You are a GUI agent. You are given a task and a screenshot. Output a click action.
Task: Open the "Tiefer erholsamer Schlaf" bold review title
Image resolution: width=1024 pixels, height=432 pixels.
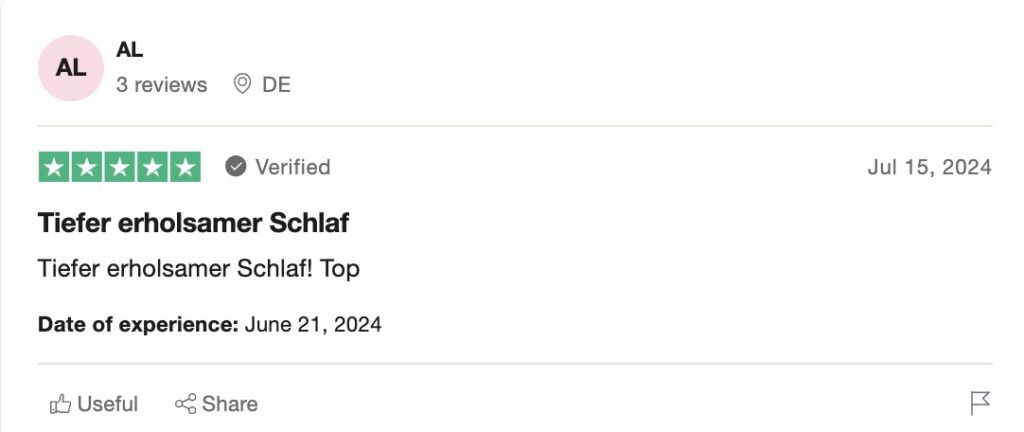click(x=193, y=223)
